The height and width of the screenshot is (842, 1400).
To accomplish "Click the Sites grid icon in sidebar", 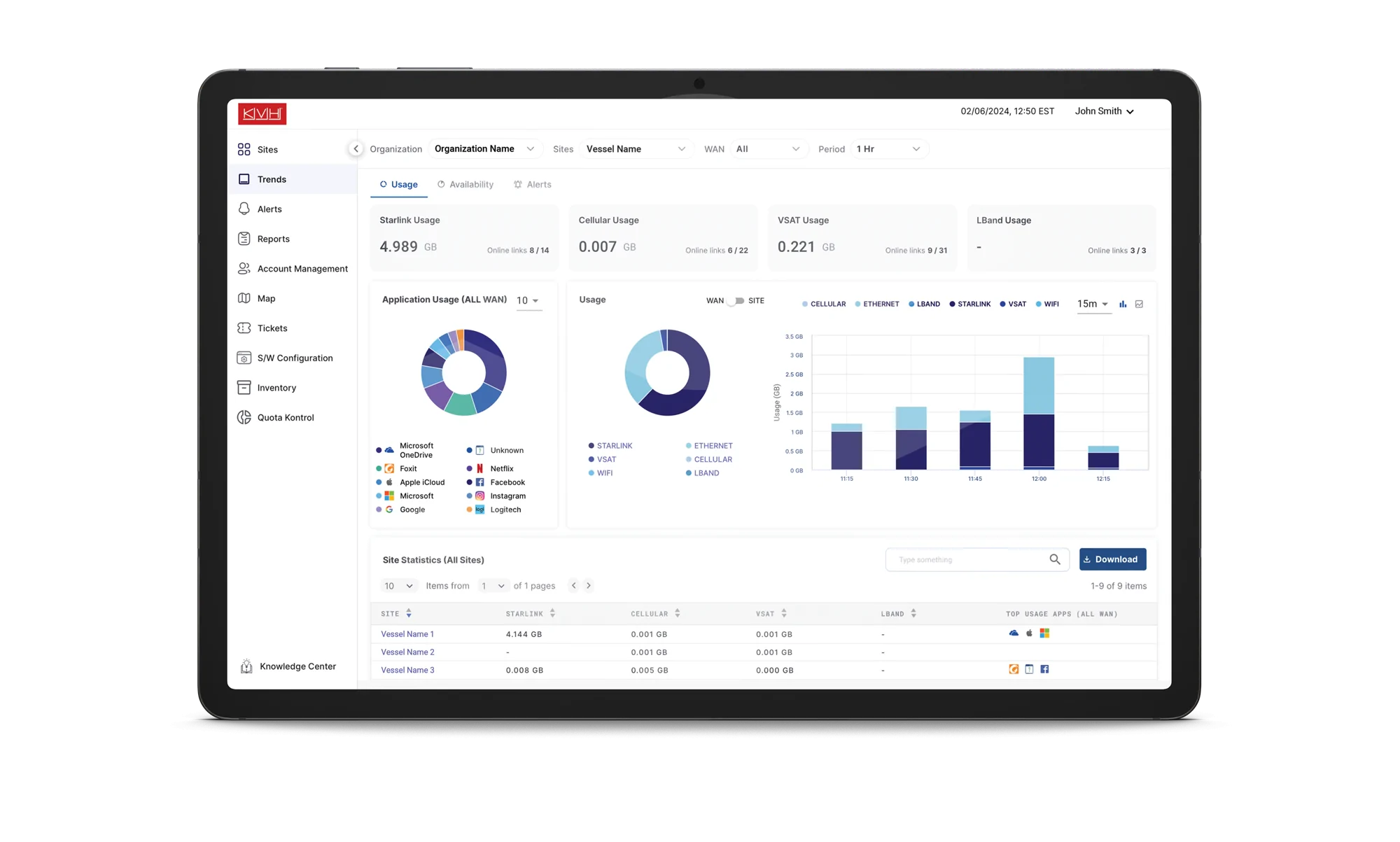I will tap(244, 149).
